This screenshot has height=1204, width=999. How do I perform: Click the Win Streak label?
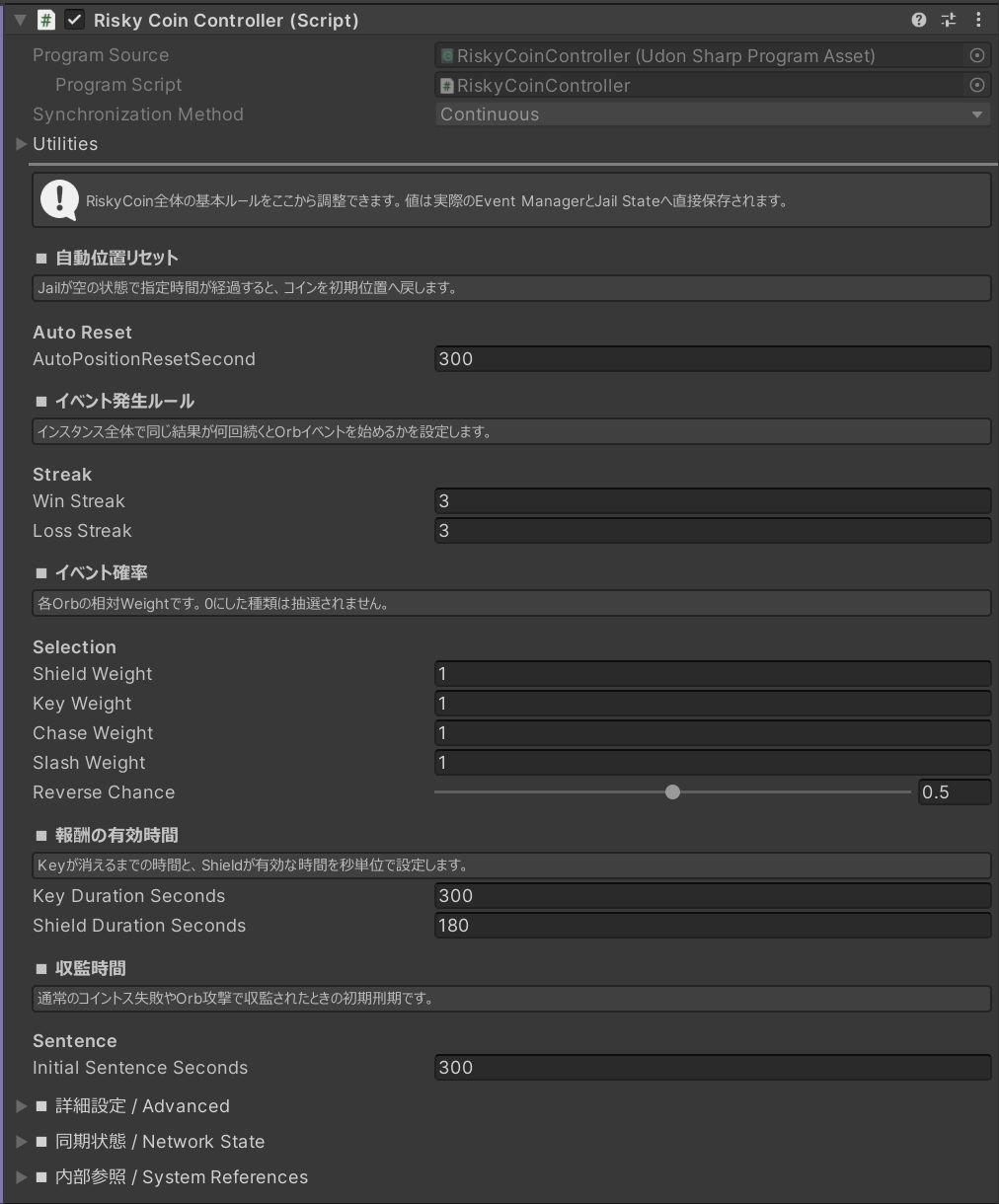click(x=79, y=501)
